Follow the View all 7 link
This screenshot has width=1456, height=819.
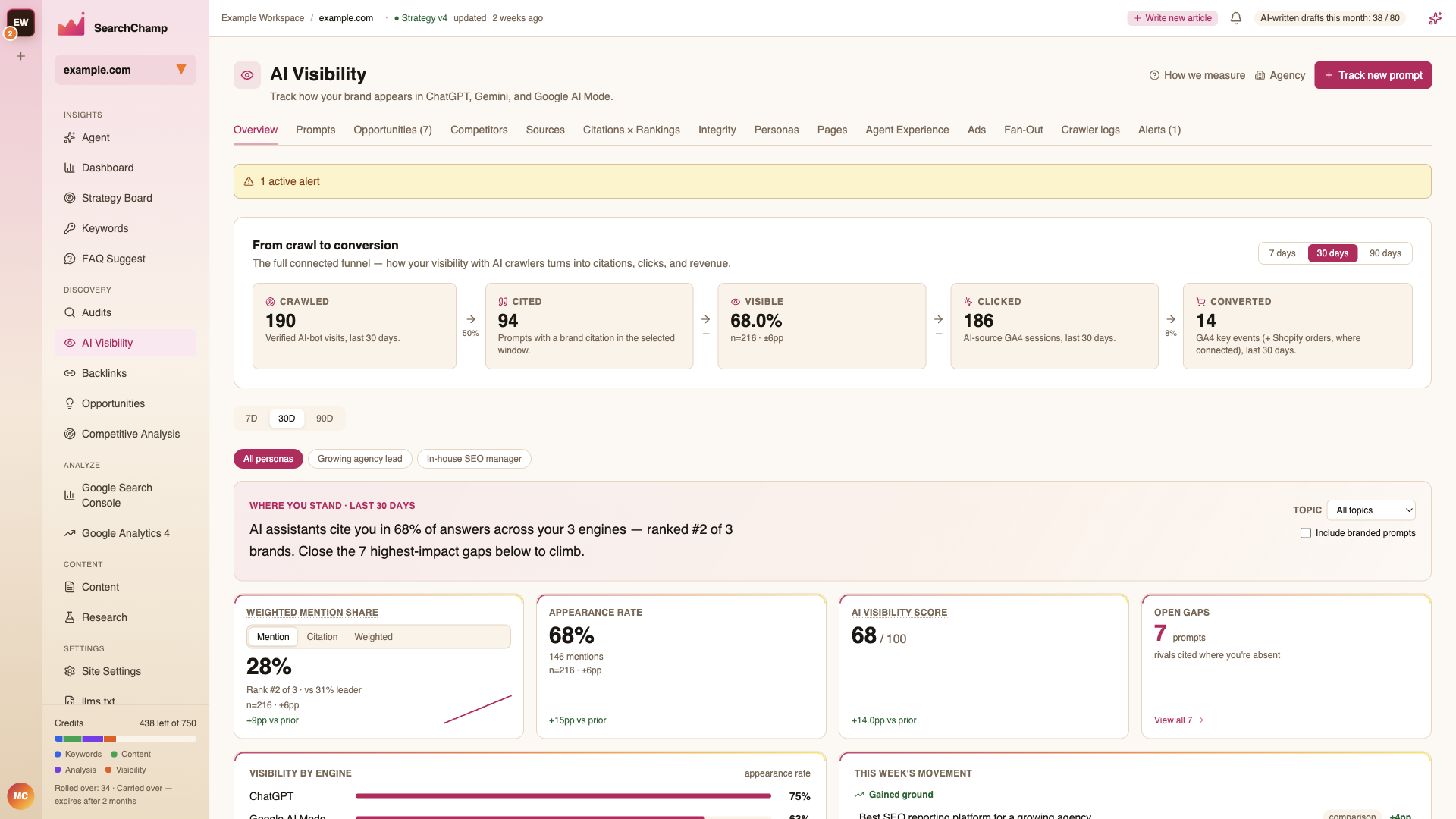pos(1179,720)
